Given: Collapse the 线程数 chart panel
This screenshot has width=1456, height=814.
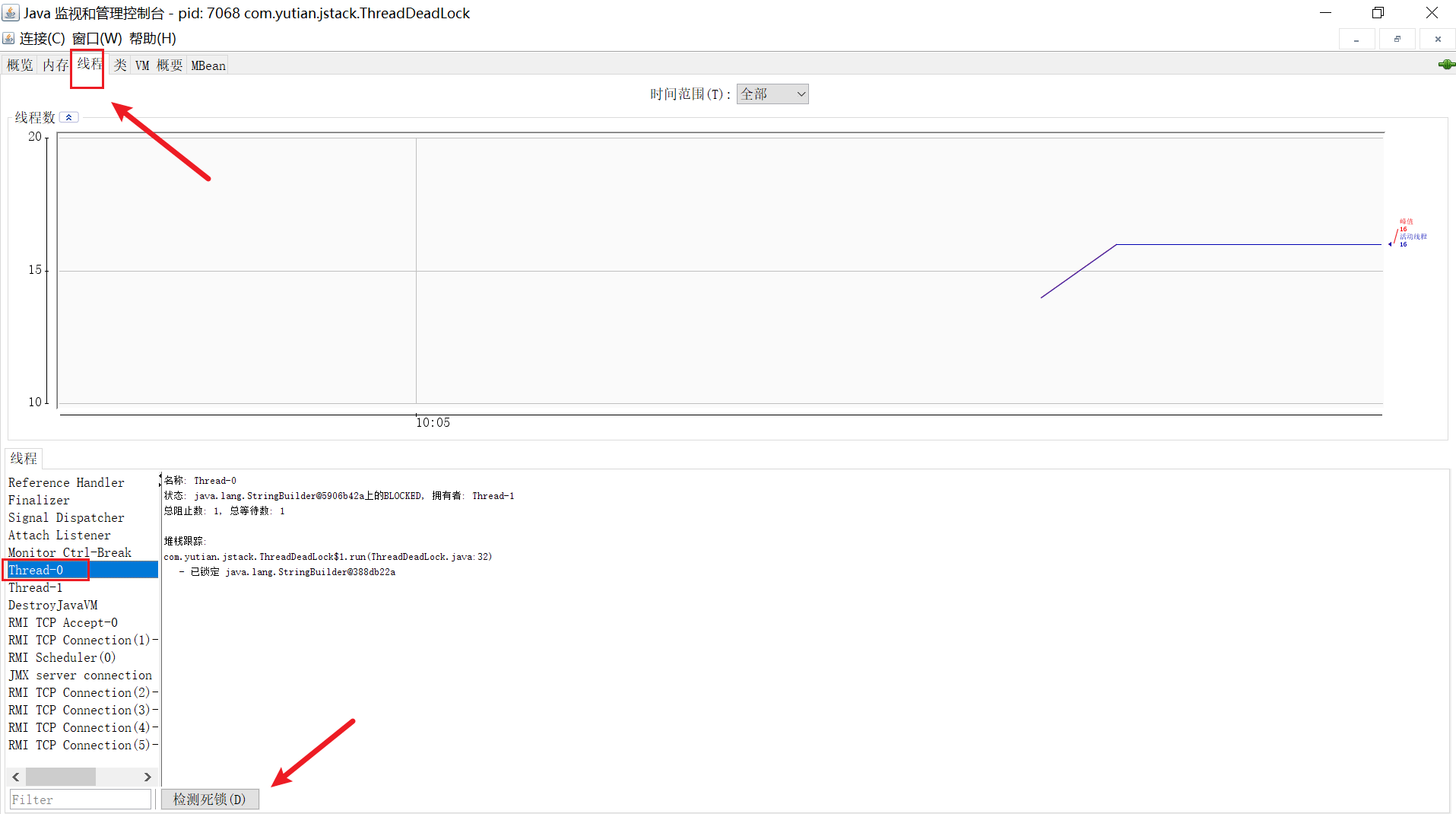Looking at the screenshot, I should coord(68,117).
